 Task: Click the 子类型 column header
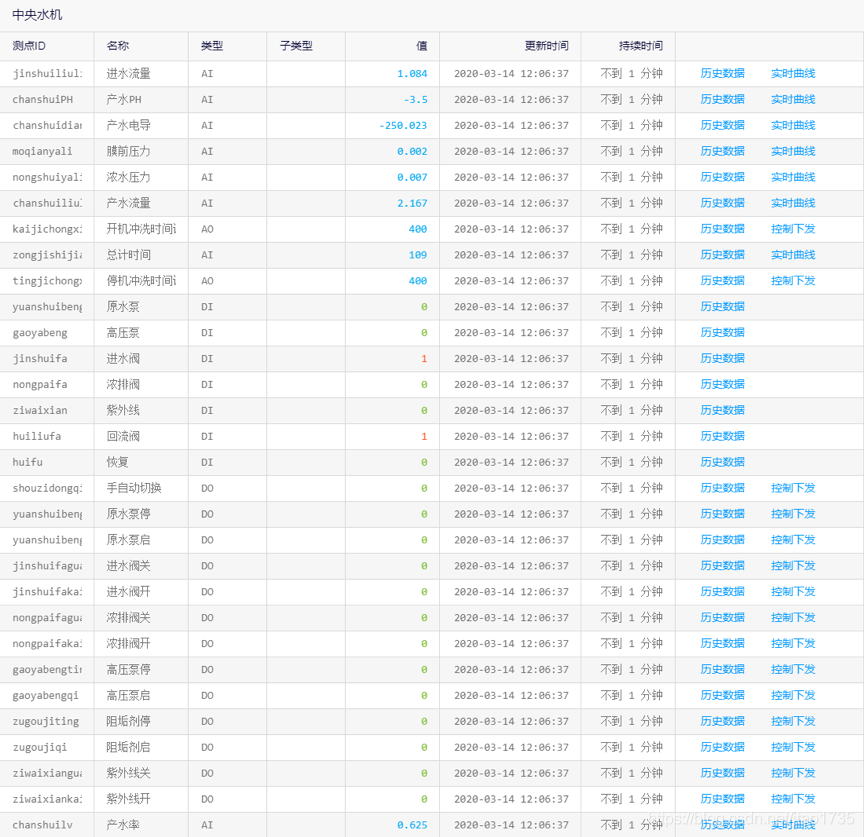296,46
